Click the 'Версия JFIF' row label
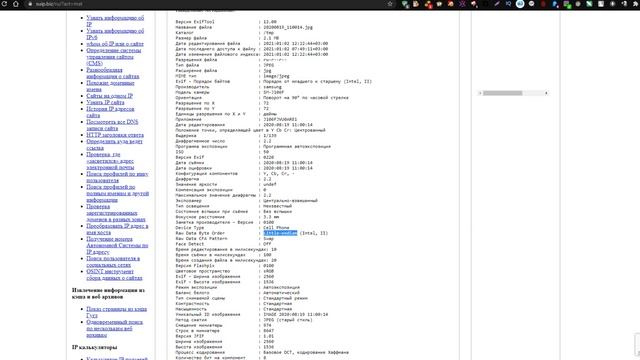 190,336
